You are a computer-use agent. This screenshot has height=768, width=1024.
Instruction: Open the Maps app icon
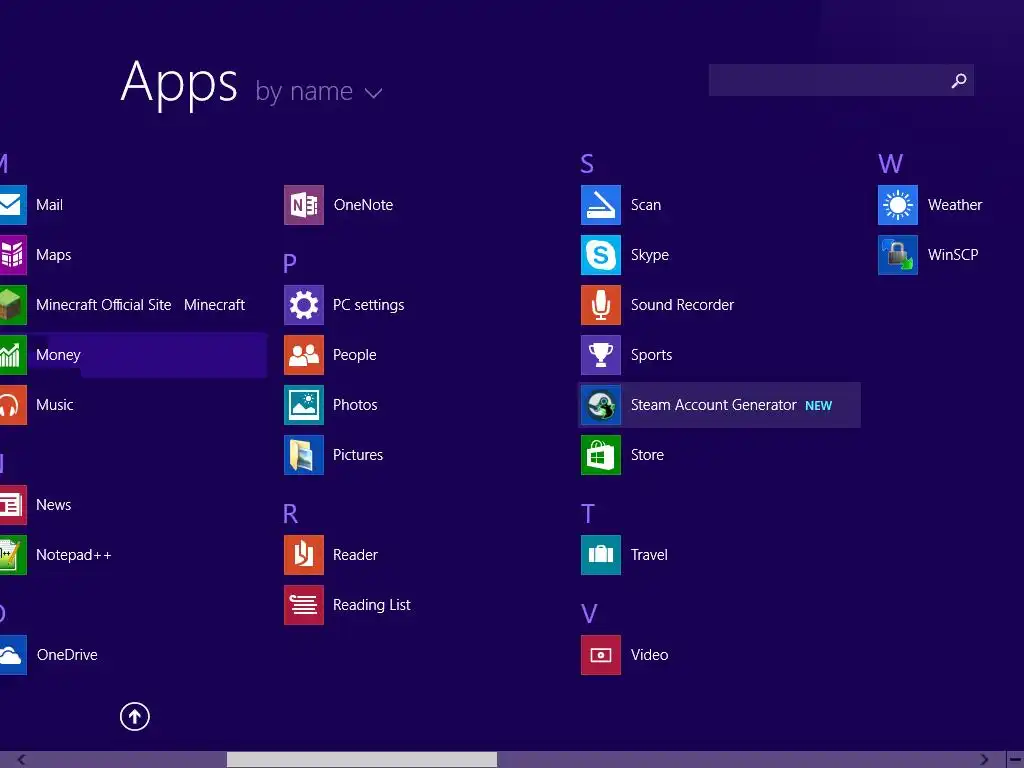[13, 255]
